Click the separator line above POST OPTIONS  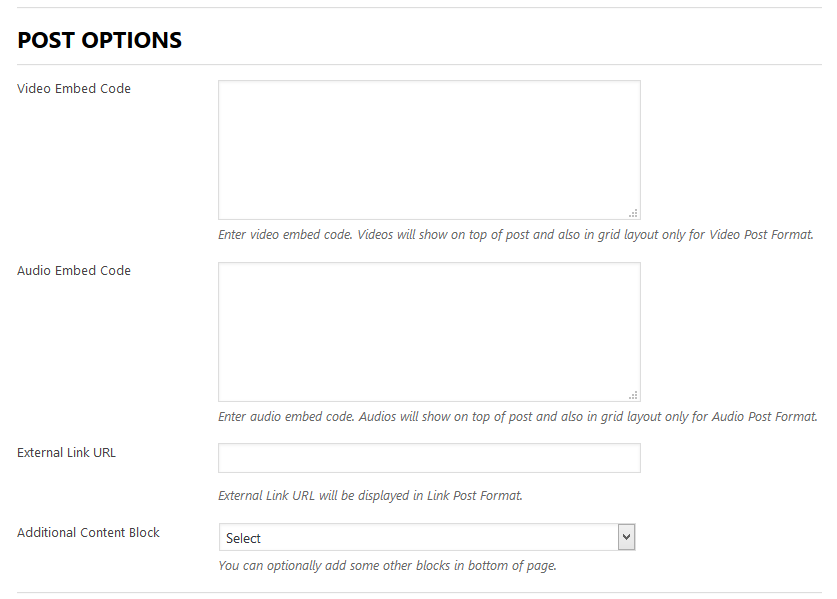pyautogui.click(x=418, y=8)
